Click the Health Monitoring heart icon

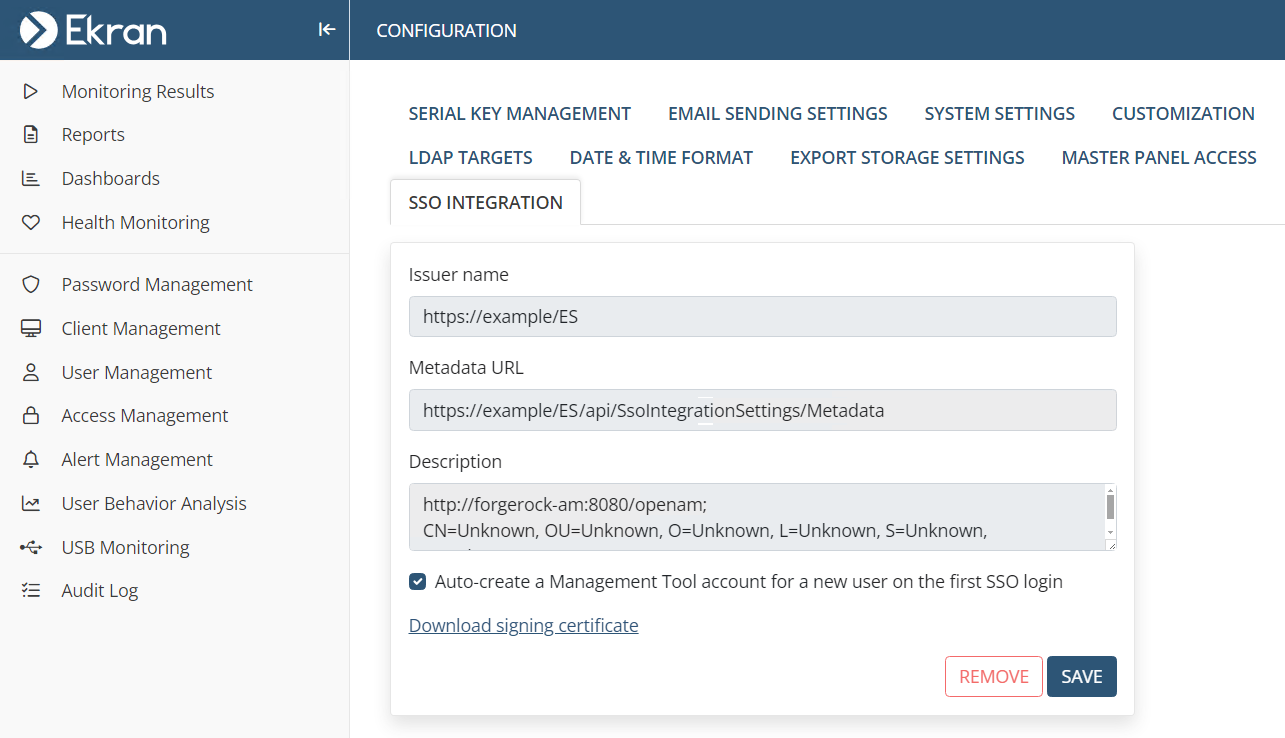(31, 223)
